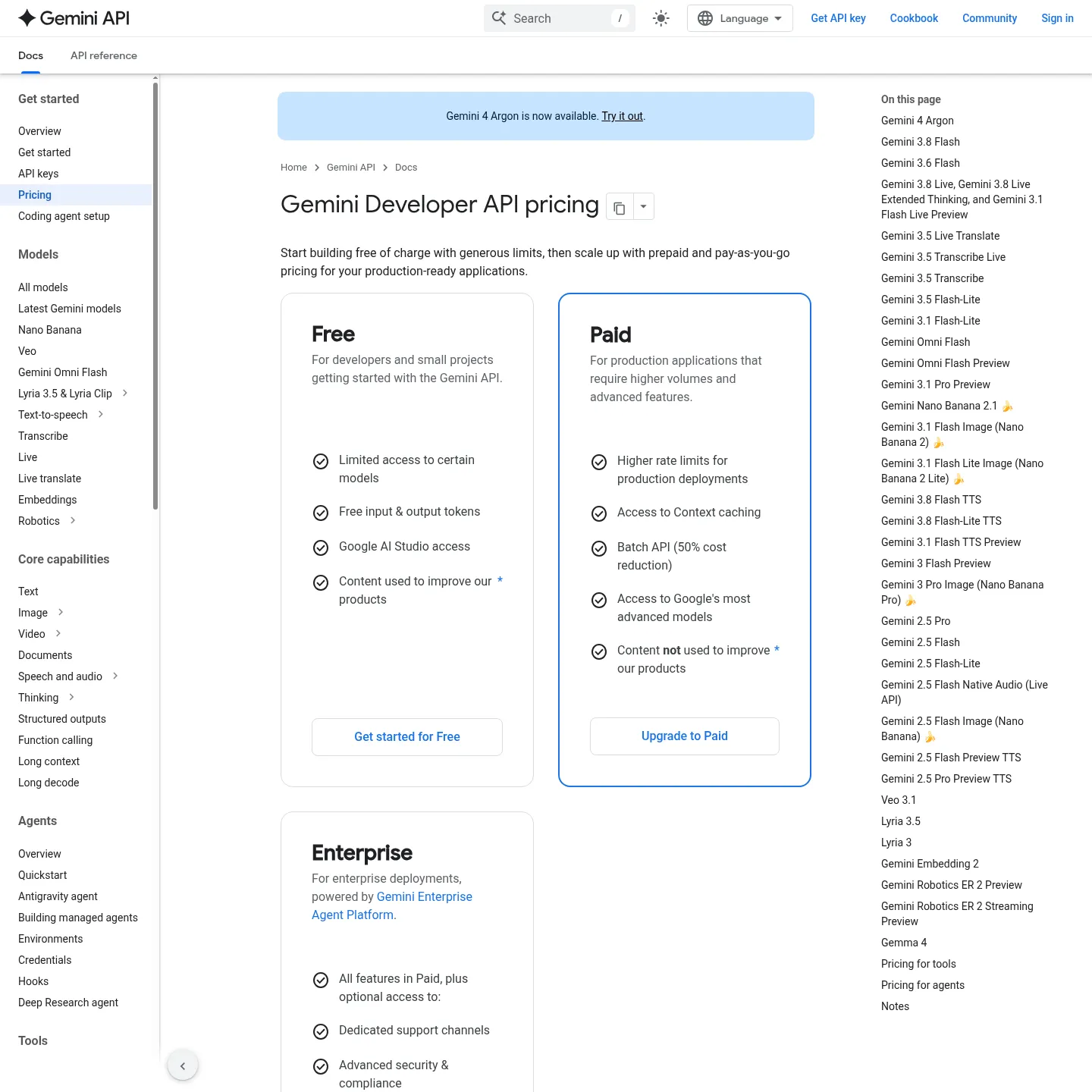Screen dimensions: 1092x1092
Task: Select the Docs tab
Action: click(x=30, y=55)
